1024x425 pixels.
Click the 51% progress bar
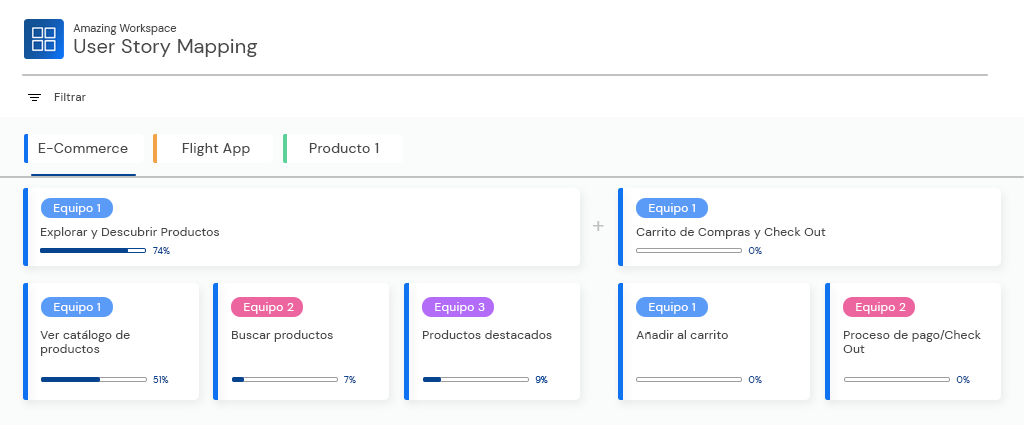coord(93,379)
